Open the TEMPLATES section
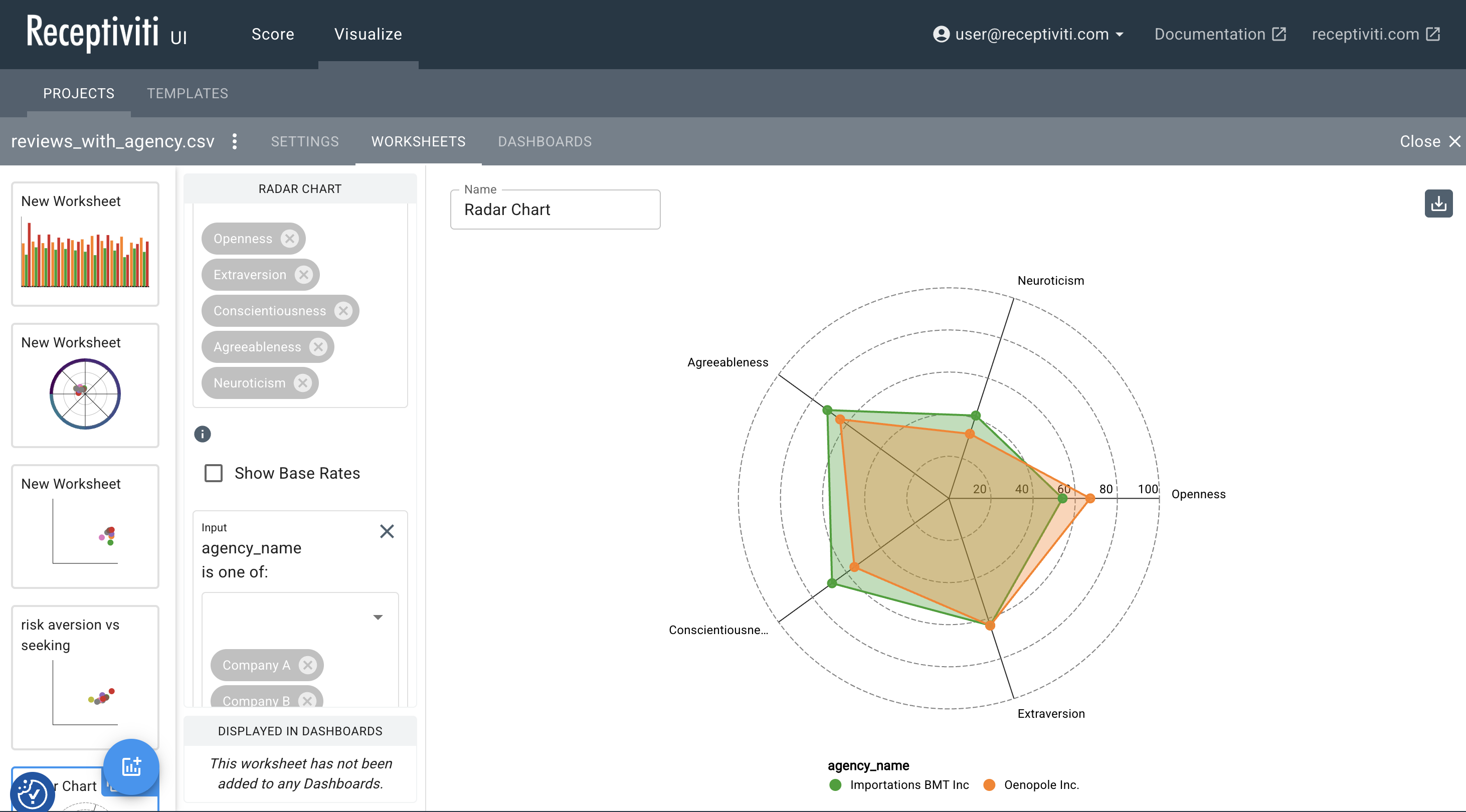Image resolution: width=1466 pixels, height=812 pixels. pos(187,93)
